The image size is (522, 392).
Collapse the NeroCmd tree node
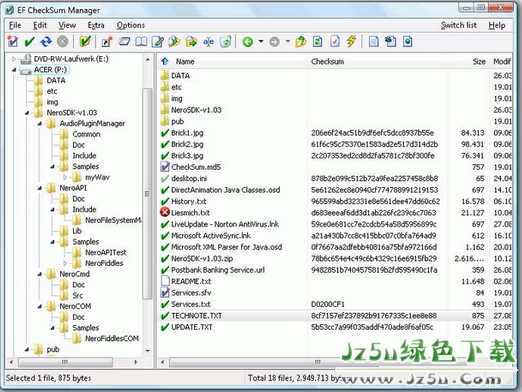(x=40, y=274)
